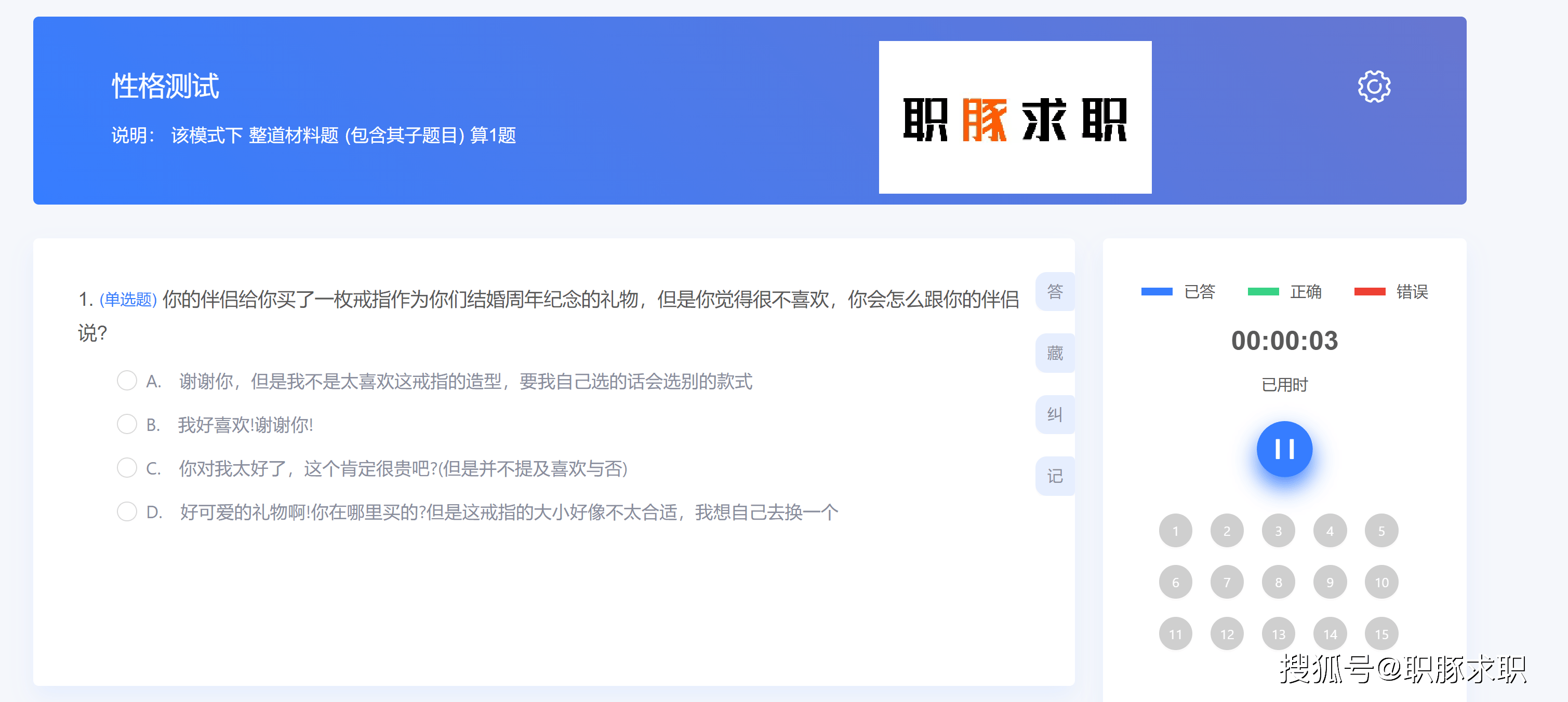Select radio option B 我好喜欢
This screenshot has width=1568, height=702.
[127, 424]
